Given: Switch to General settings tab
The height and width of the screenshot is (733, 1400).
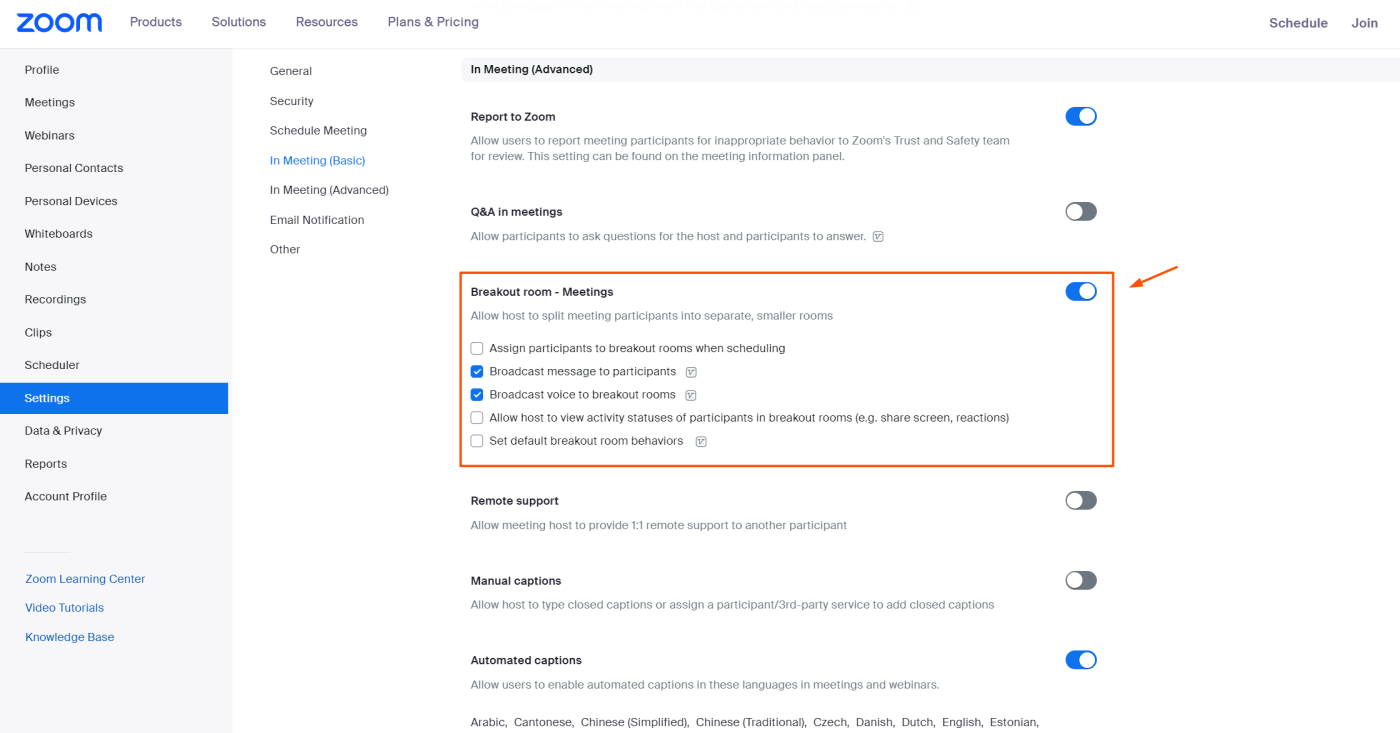Looking at the screenshot, I should 291,71.
